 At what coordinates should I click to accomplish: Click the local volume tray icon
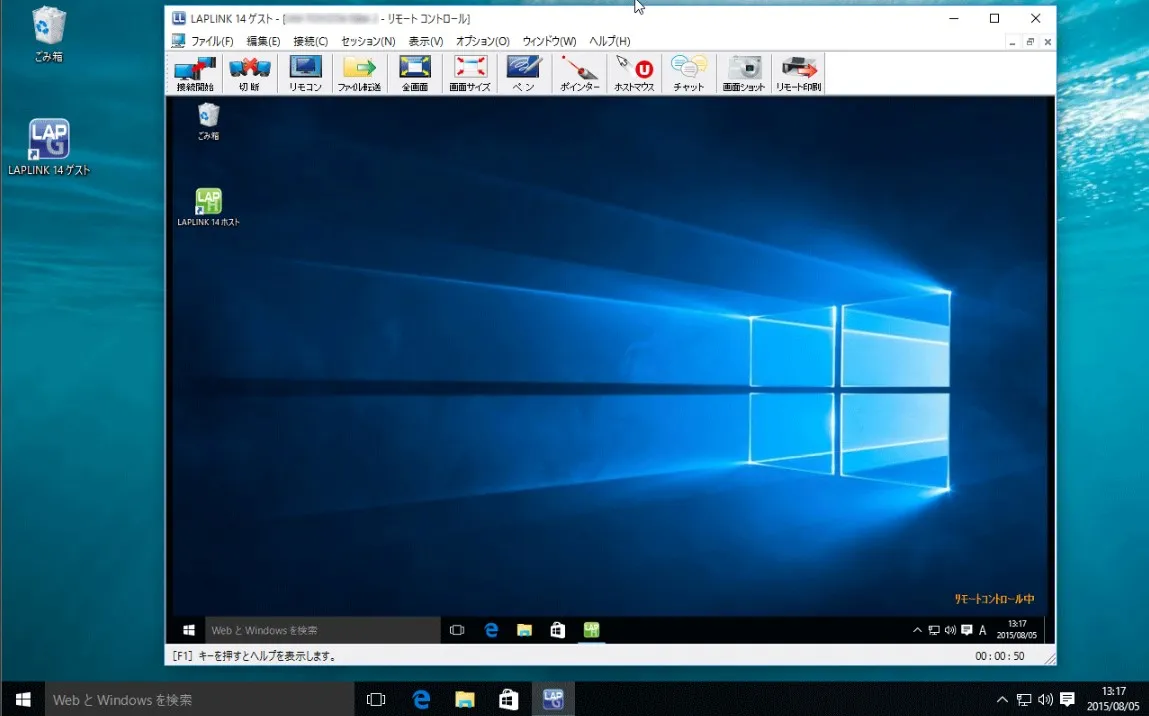pos(1046,700)
